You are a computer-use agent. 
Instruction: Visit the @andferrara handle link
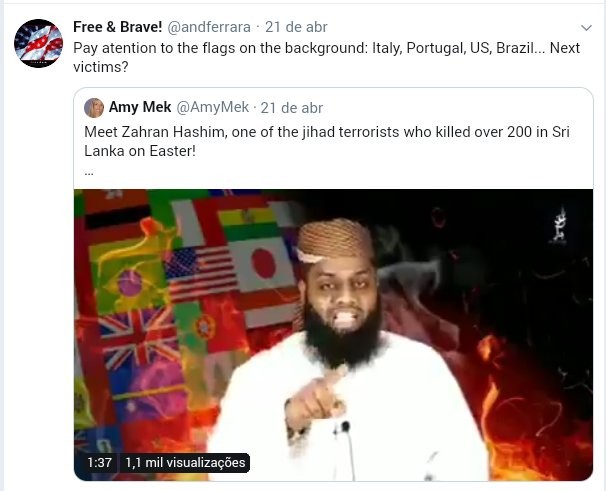(x=209, y=27)
